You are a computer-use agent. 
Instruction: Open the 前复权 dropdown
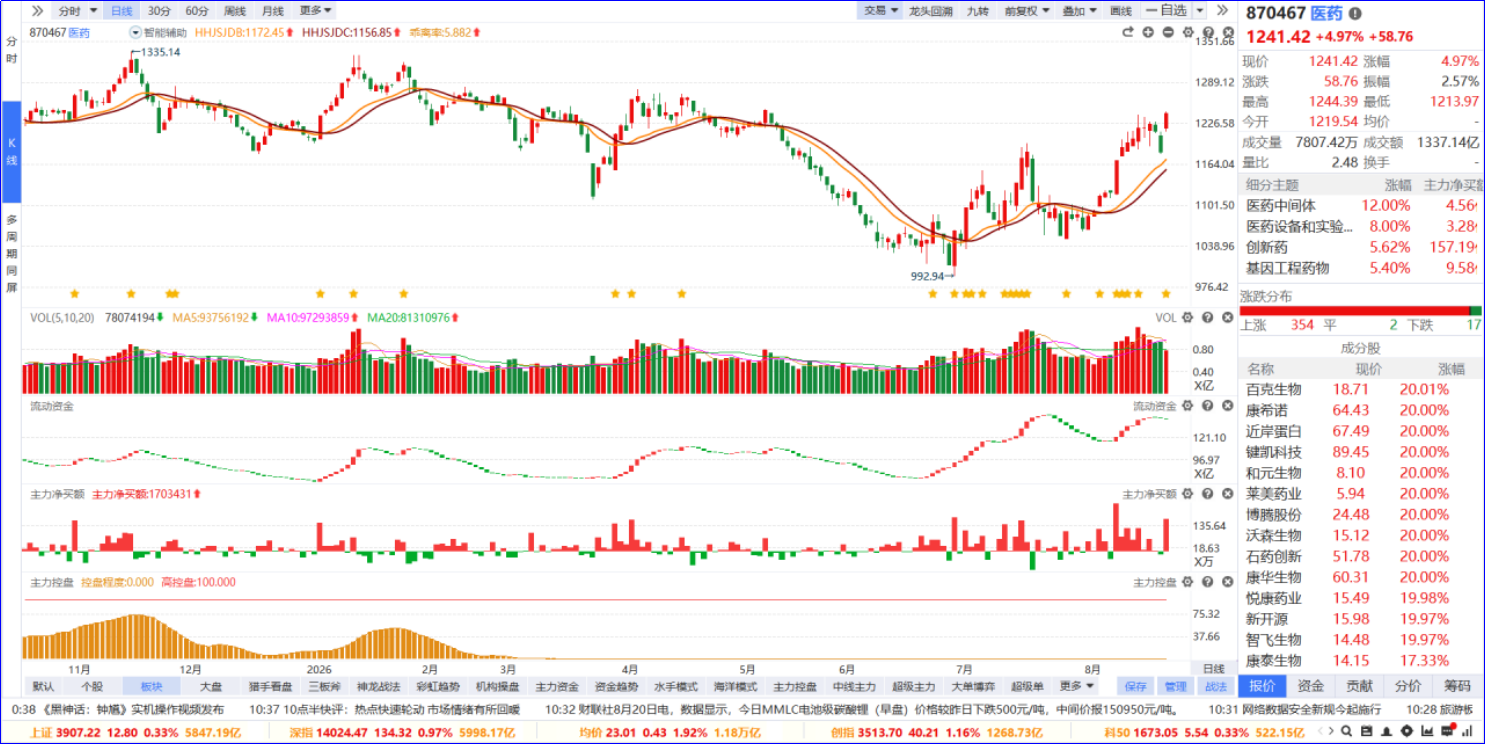(x=1028, y=11)
